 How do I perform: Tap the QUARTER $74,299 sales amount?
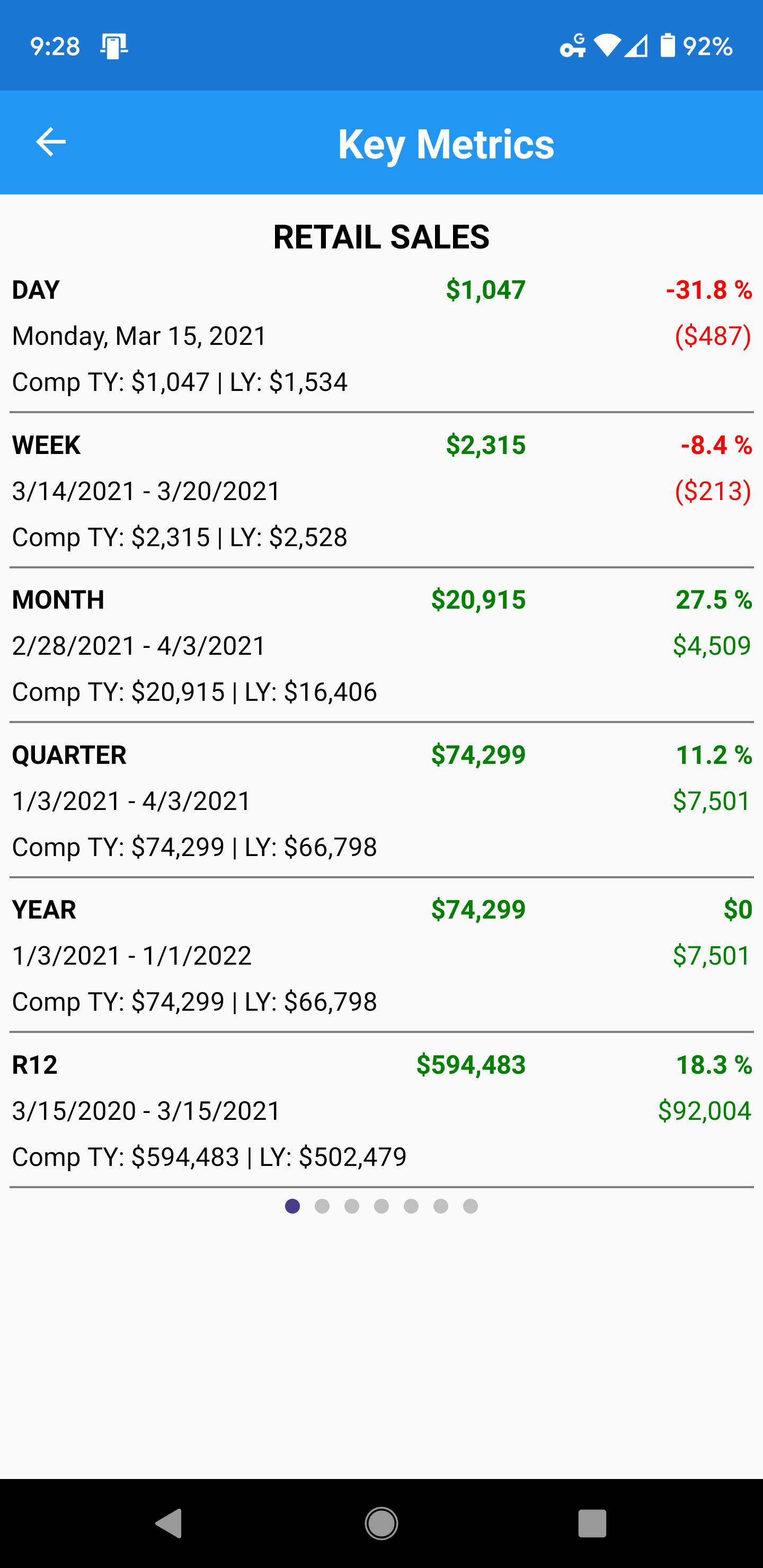coord(478,755)
